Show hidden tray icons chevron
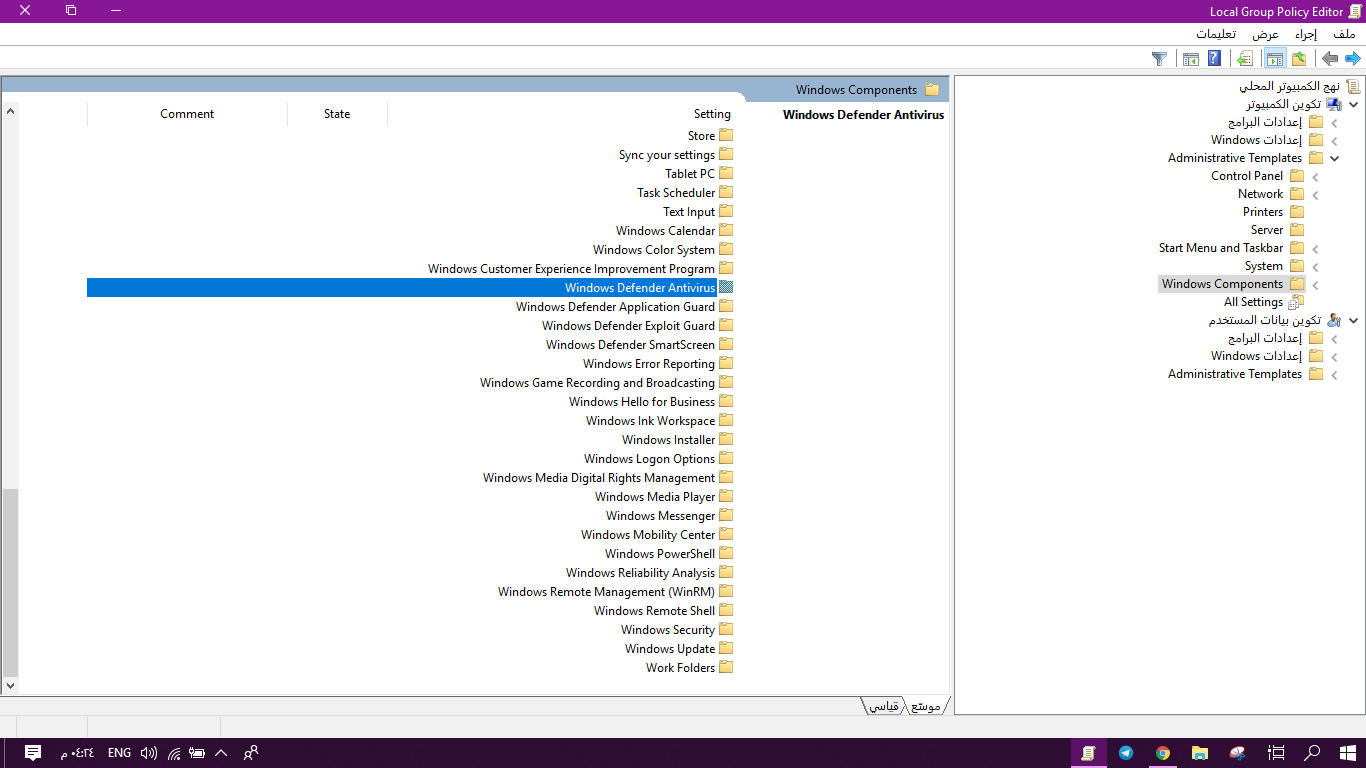 (221, 753)
